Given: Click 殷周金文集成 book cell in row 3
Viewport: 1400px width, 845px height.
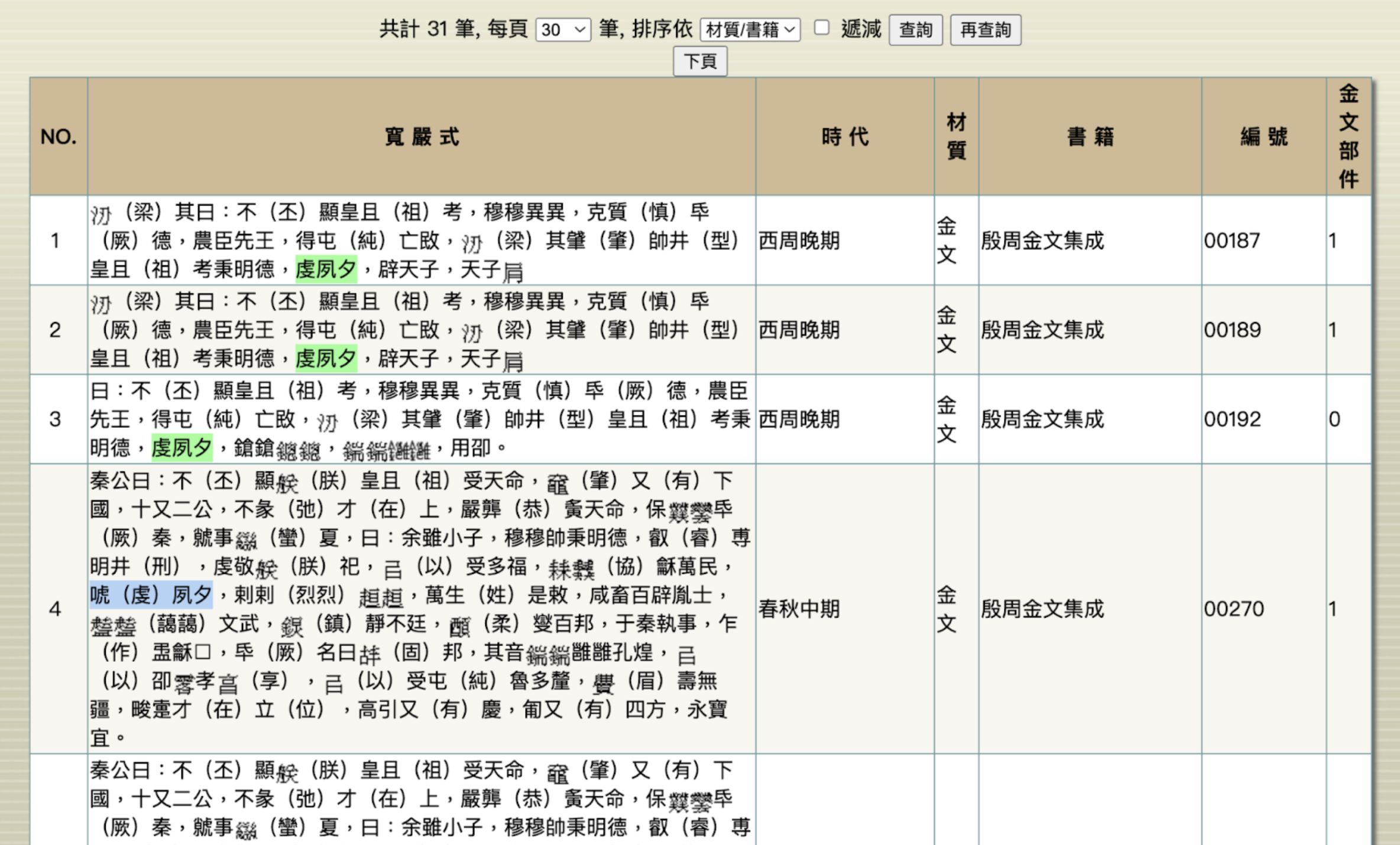Looking at the screenshot, I should click(x=1042, y=419).
